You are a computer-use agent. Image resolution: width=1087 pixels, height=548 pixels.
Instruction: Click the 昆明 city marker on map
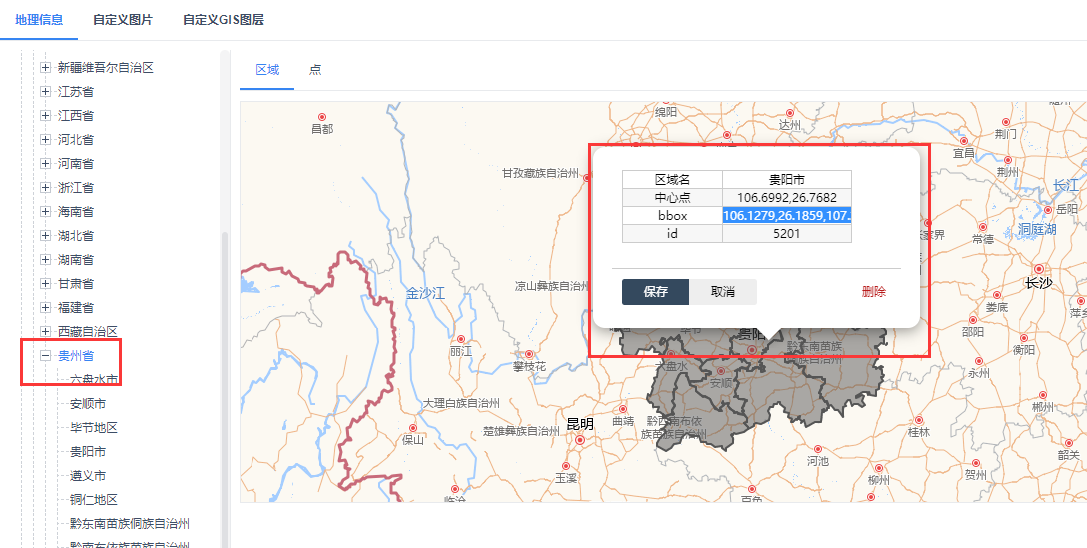coord(580,440)
